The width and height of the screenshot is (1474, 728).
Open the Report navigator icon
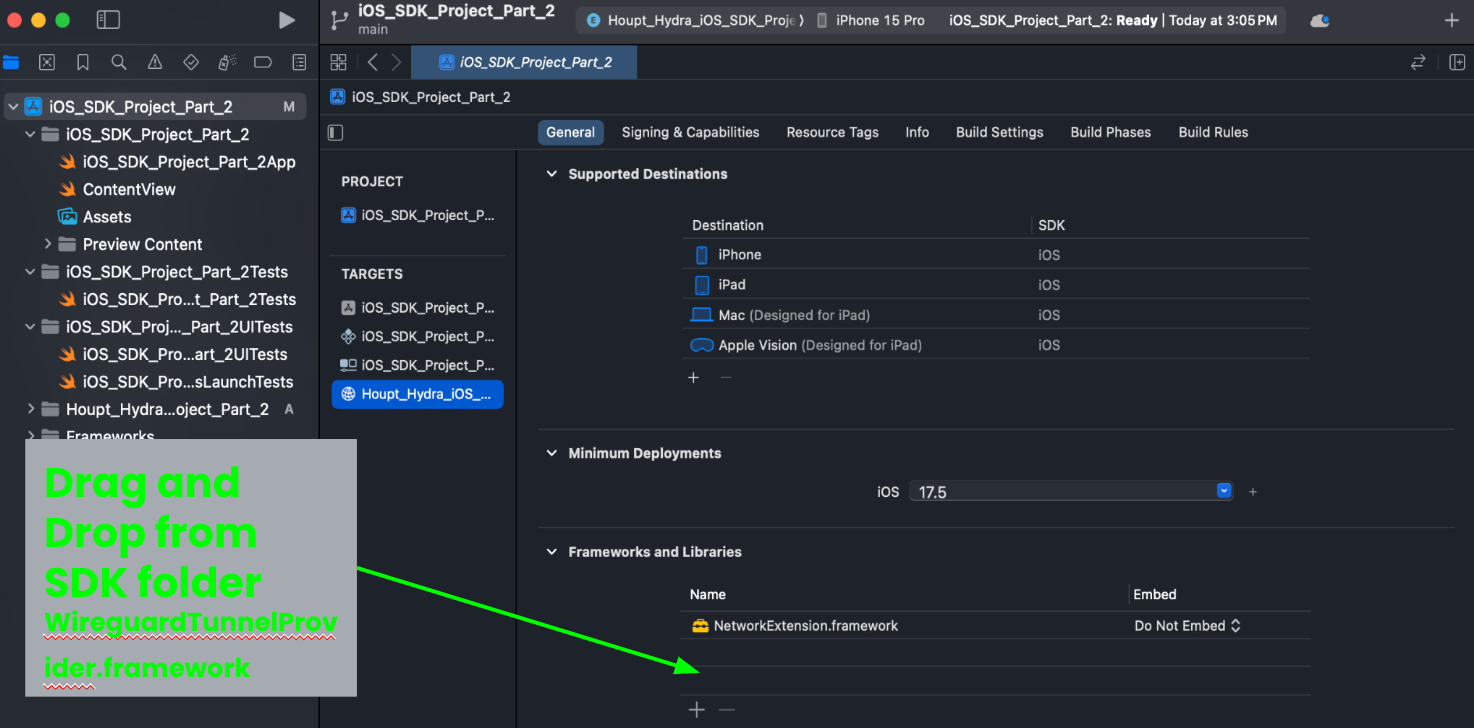point(299,62)
